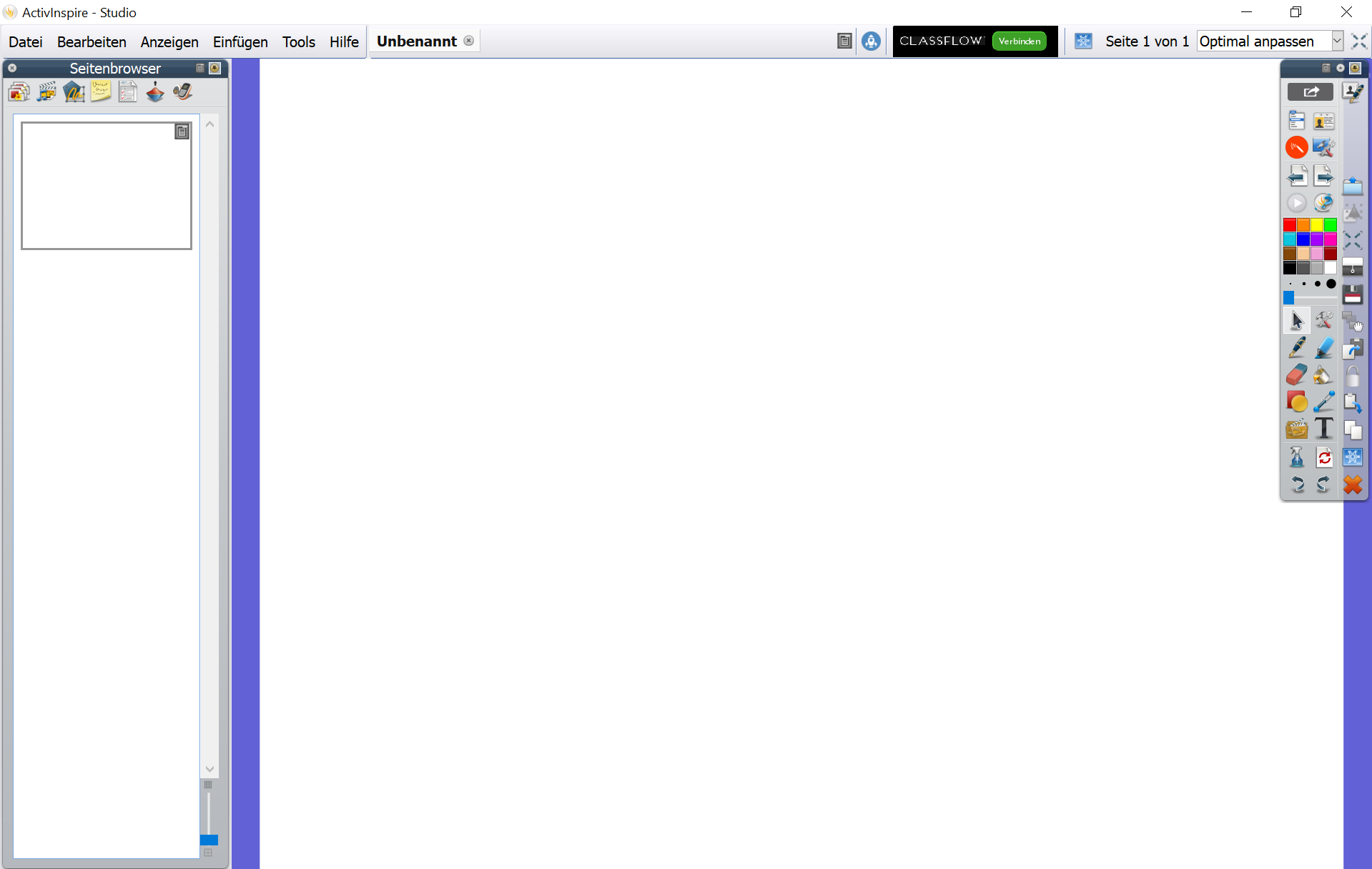Screen dimensions: 1372x869
Task: Pick the Text tool
Action: tap(1323, 429)
